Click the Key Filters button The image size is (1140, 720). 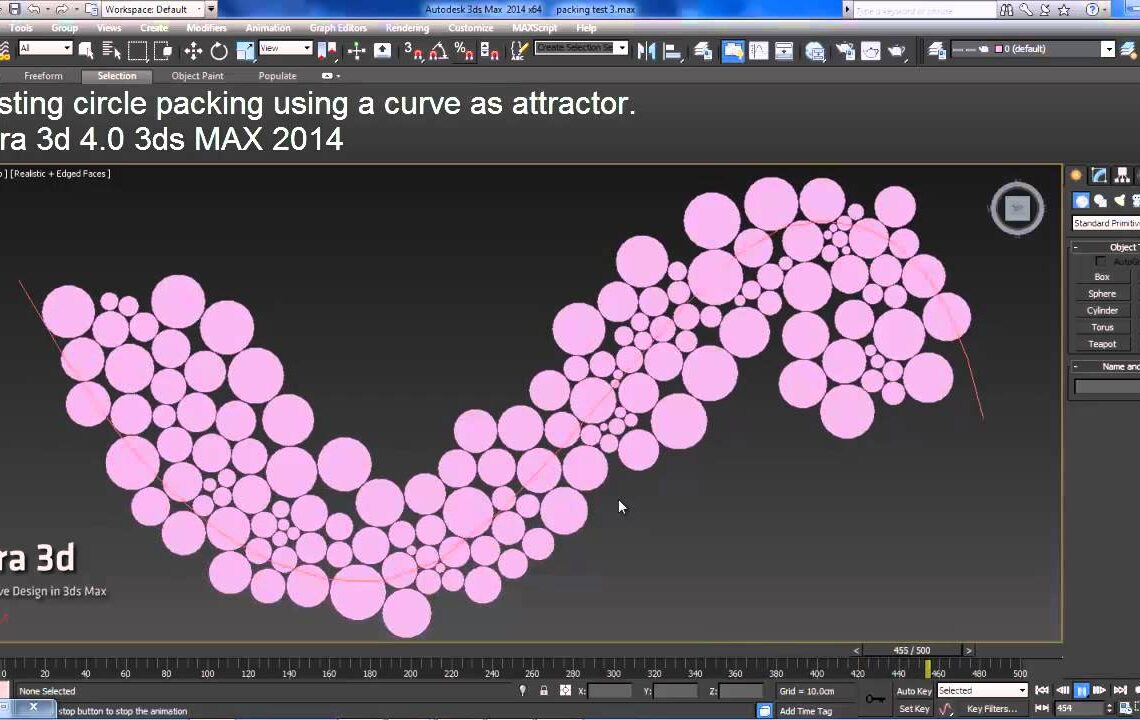coord(991,709)
